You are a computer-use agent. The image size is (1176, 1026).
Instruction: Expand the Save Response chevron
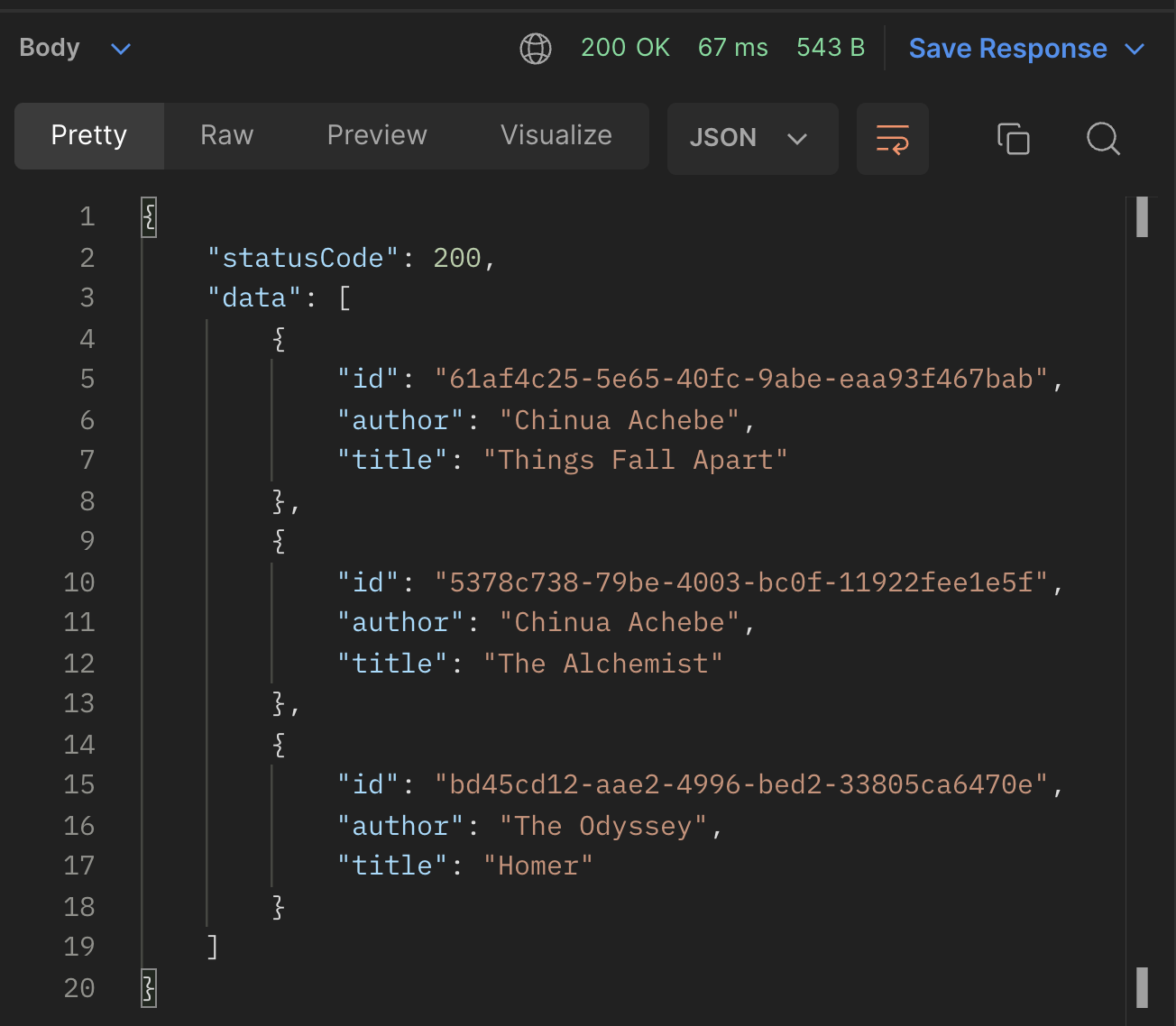point(1135,49)
